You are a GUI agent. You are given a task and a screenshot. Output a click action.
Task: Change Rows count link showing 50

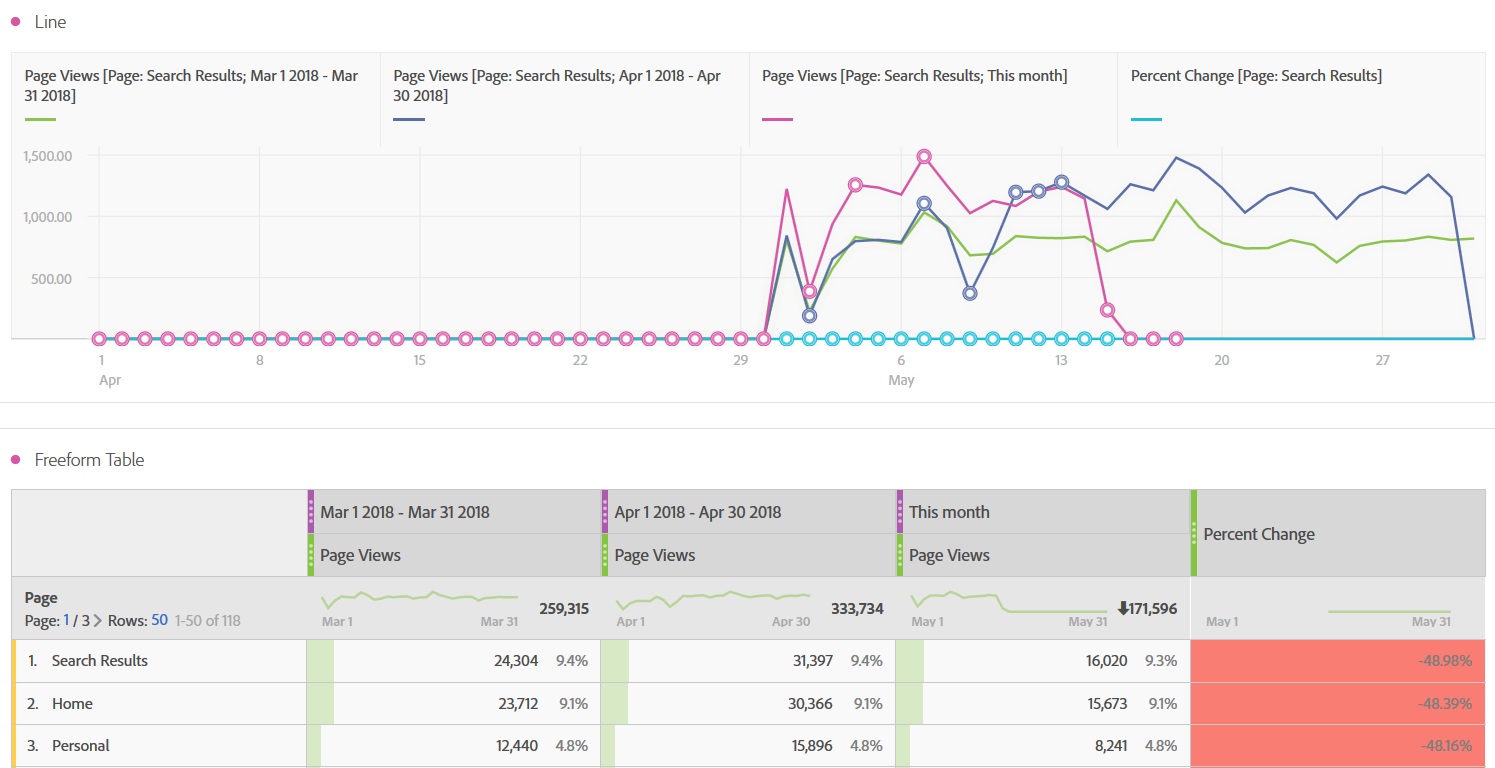159,620
